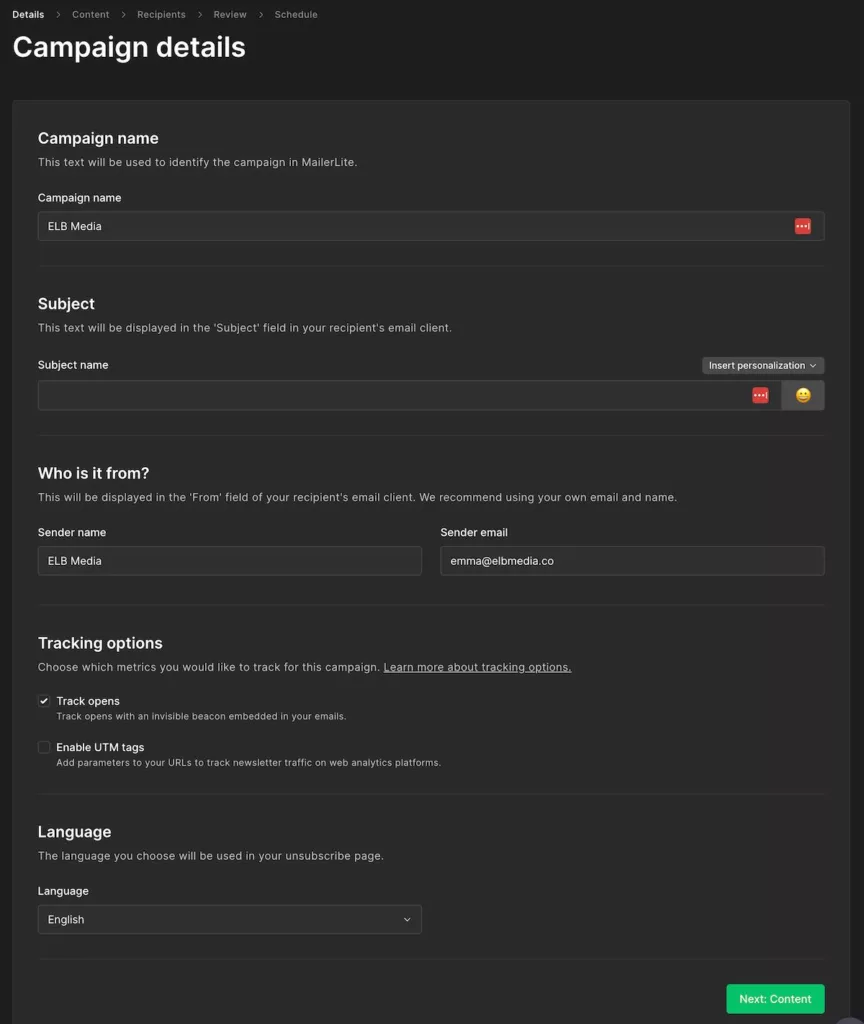Click the Sender name input field
The width and height of the screenshot is (864, 1024).
point(229,561)
